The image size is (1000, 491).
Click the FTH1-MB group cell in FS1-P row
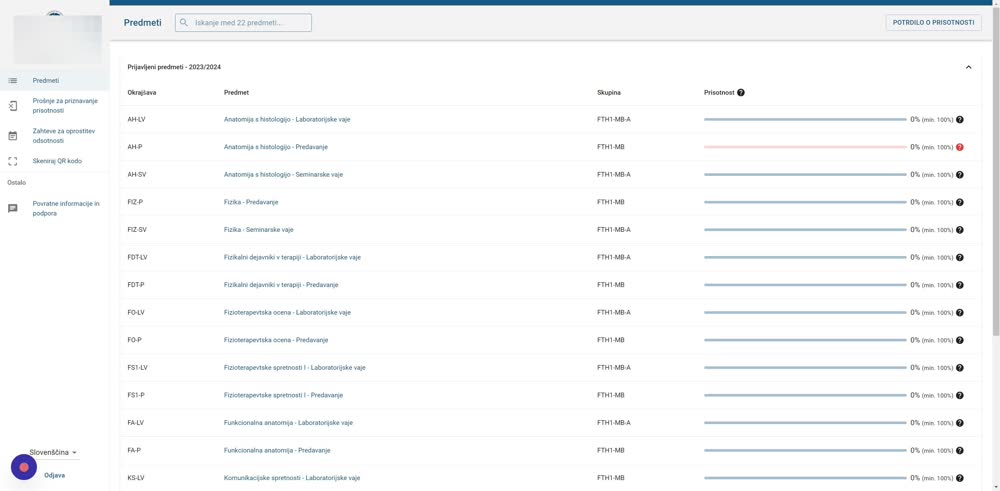610,395
